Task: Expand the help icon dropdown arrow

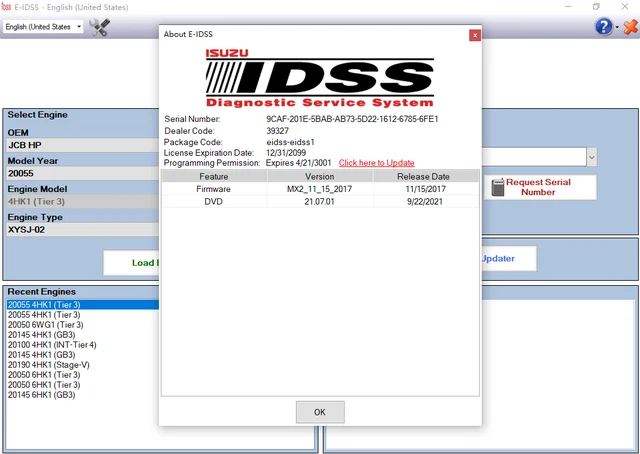Action: pyautogui.click(x=617, y=27)
